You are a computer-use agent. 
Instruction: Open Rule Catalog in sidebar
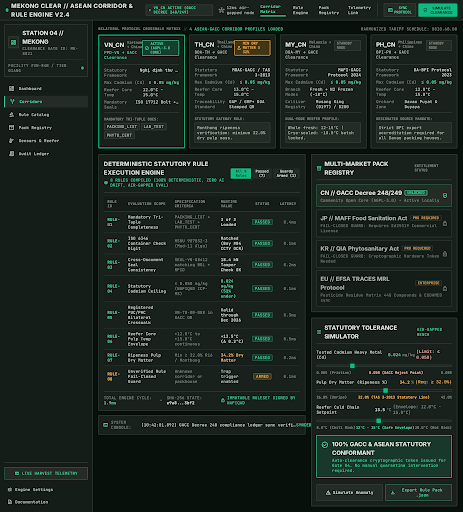coord(46,114)
